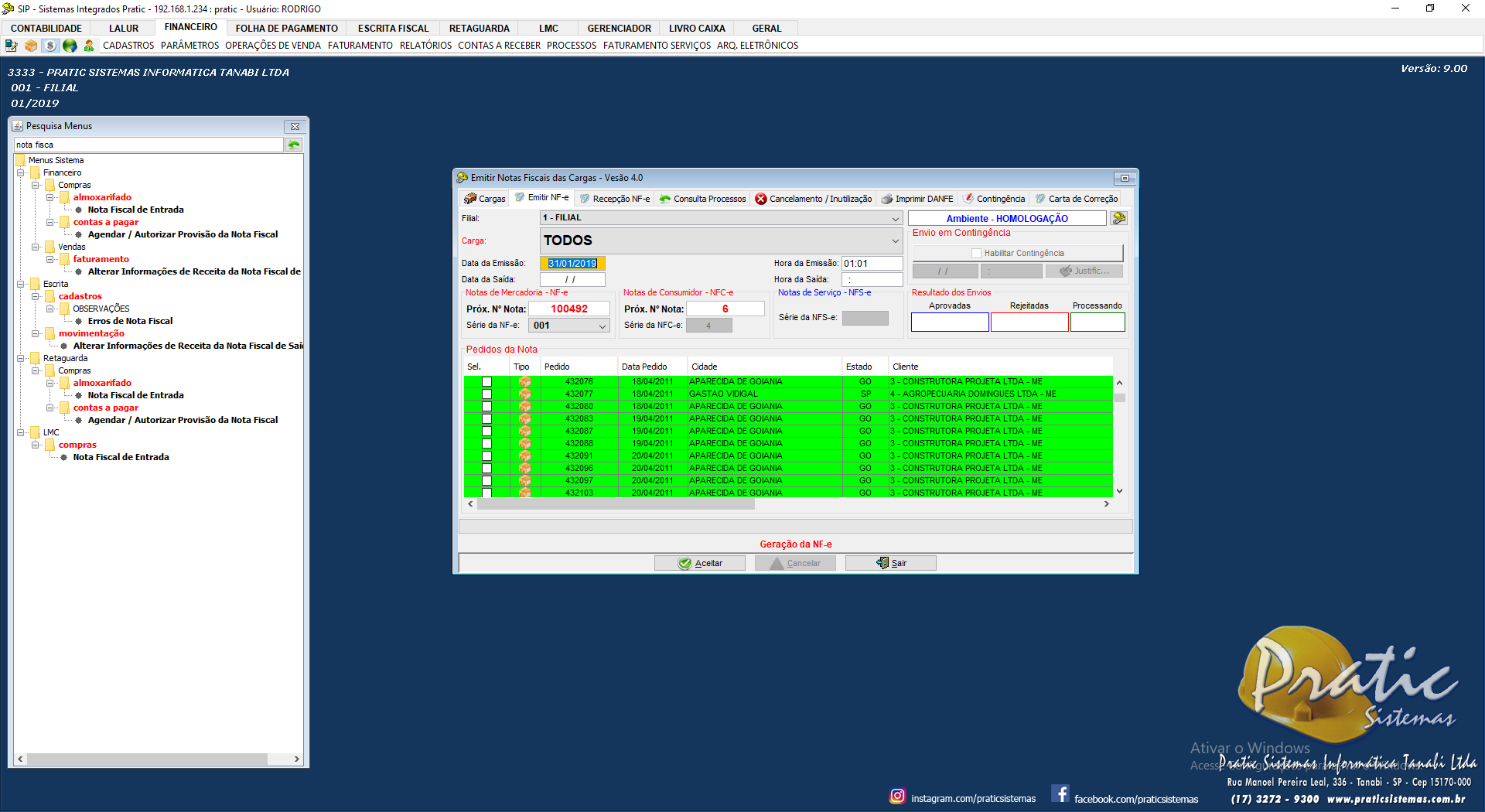This screenshot has width=1485, height=812.
Task: Click the Hora da Emissão input field
Action: pos(872,264)
